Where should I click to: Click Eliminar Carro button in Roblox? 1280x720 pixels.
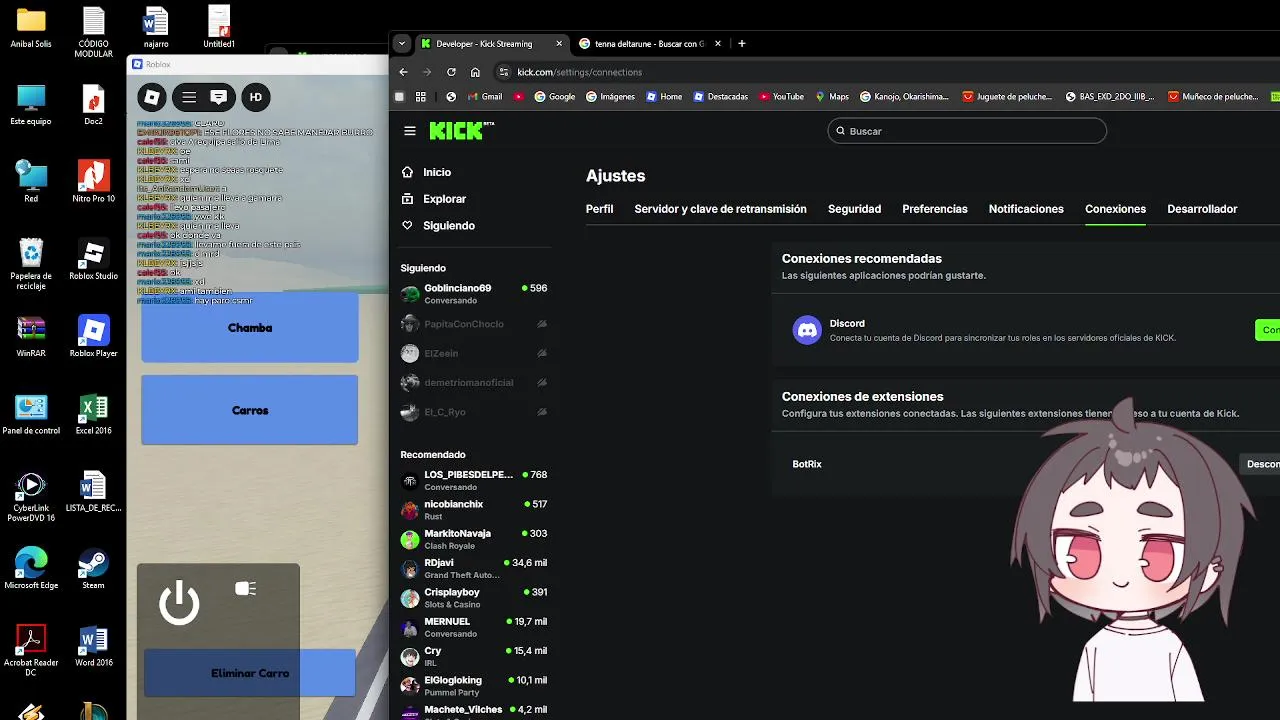click(x=250, y=673)
